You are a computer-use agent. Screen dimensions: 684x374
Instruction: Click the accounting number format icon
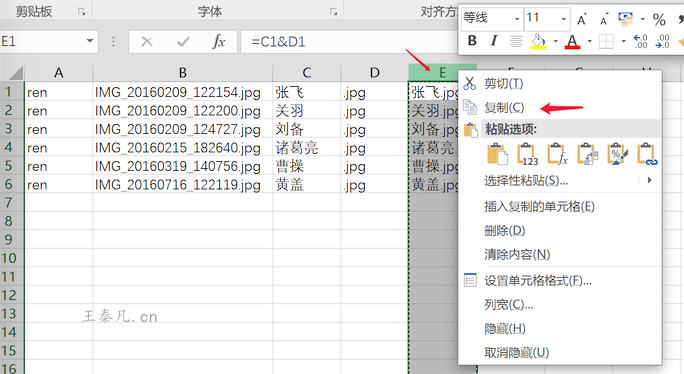pos(625,18)
